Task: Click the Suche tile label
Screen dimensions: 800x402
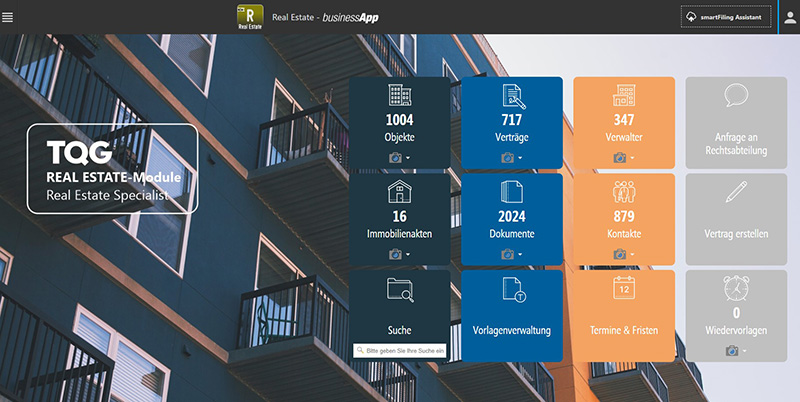Action: [399, 331]
